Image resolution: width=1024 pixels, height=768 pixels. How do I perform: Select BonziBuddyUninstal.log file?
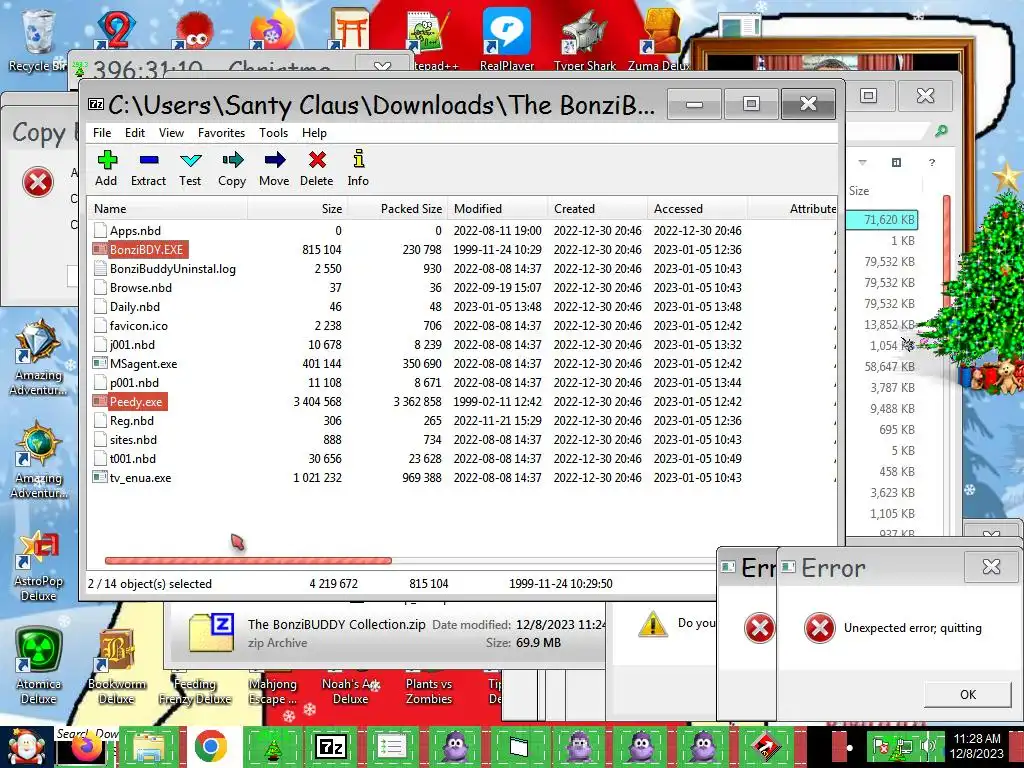pyautogui.click(x=172, y=268)
